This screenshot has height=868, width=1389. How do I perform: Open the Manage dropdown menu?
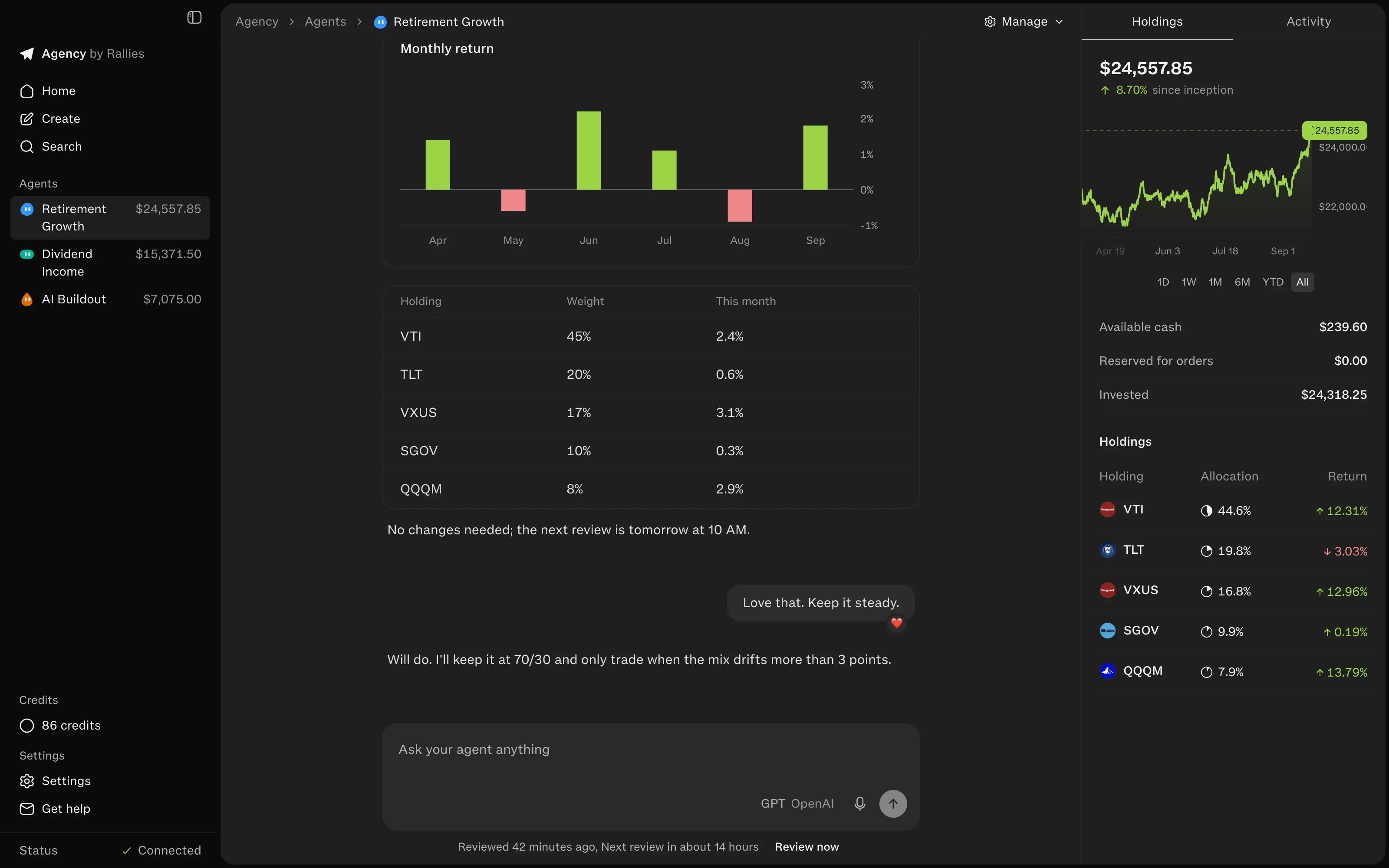1024,22
